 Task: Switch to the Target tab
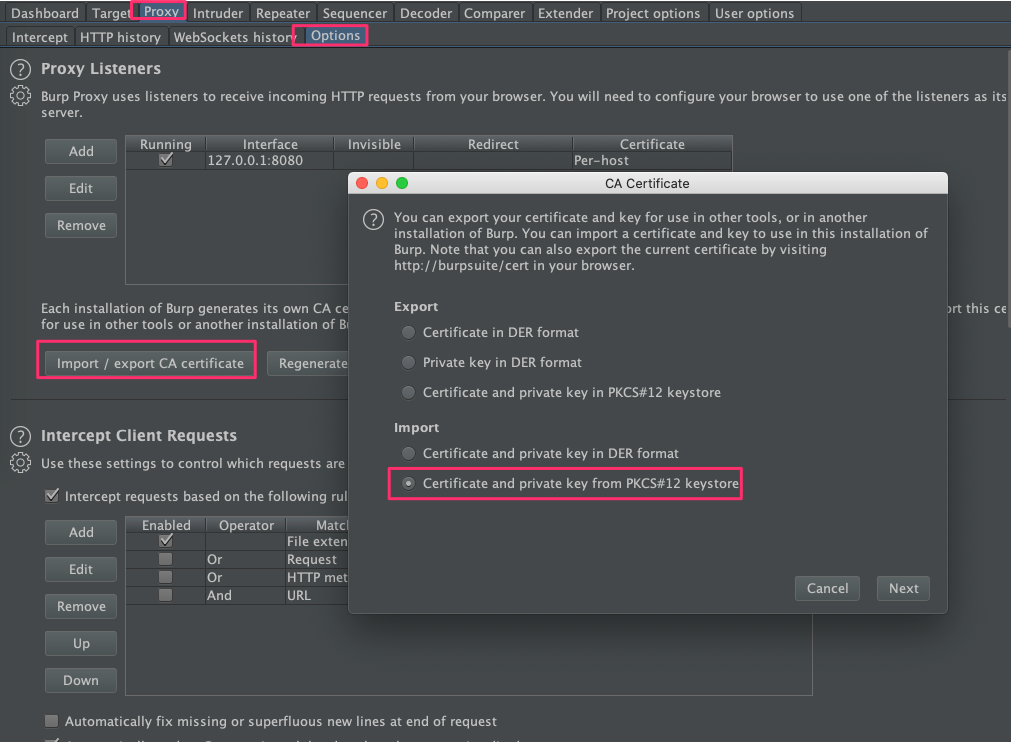pos(111,13)
